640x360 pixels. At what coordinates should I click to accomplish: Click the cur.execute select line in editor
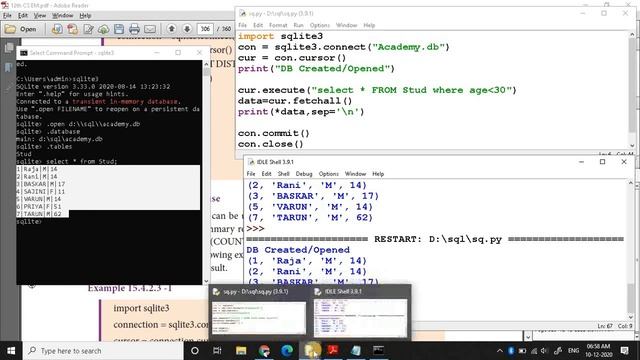point(377,90)
